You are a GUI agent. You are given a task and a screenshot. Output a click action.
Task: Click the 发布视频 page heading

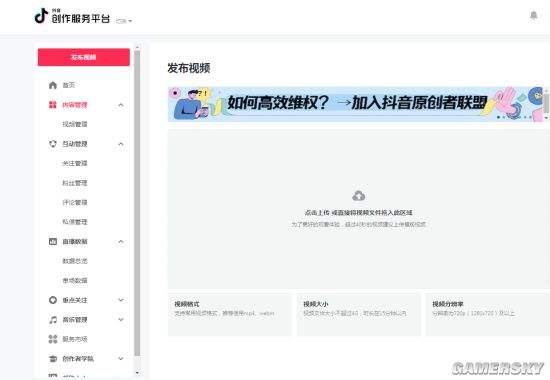[x=189, y=68]
